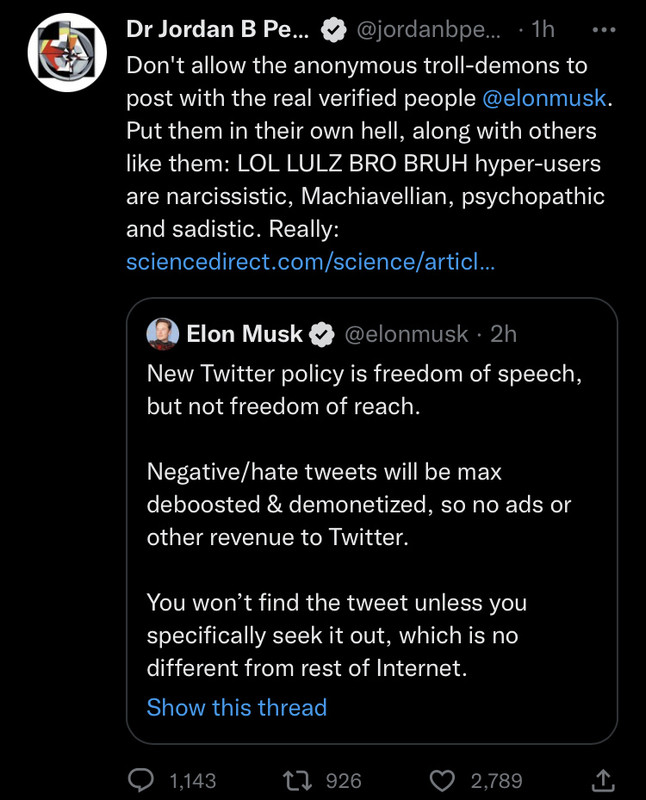Click Show this thread link

237,707
